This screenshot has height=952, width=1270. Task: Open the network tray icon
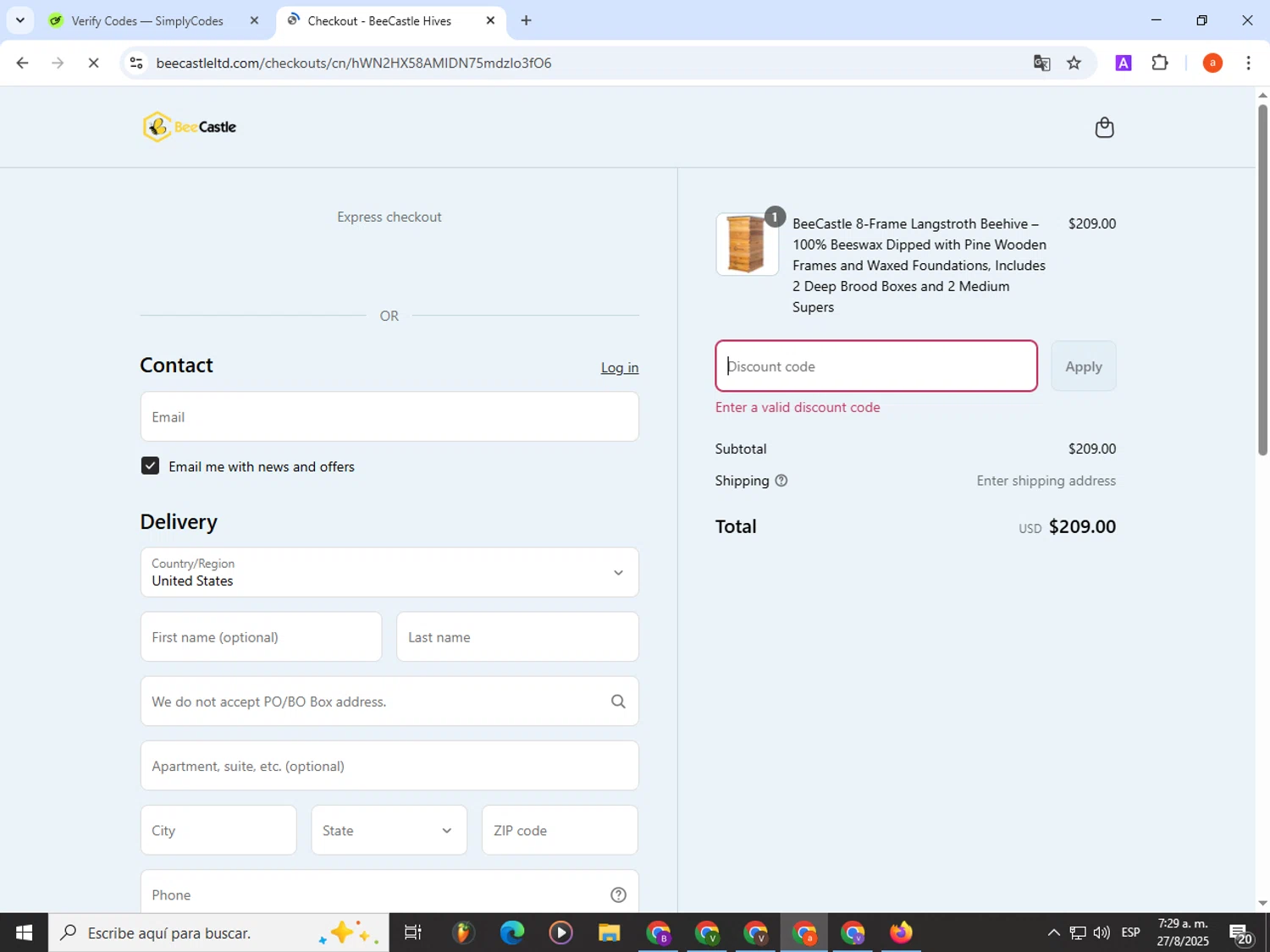[x=1078, y=933]
